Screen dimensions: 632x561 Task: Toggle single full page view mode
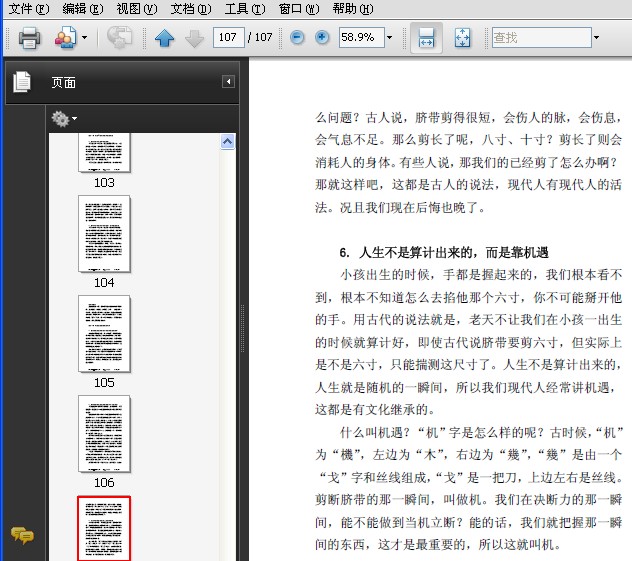coord(462,38)
